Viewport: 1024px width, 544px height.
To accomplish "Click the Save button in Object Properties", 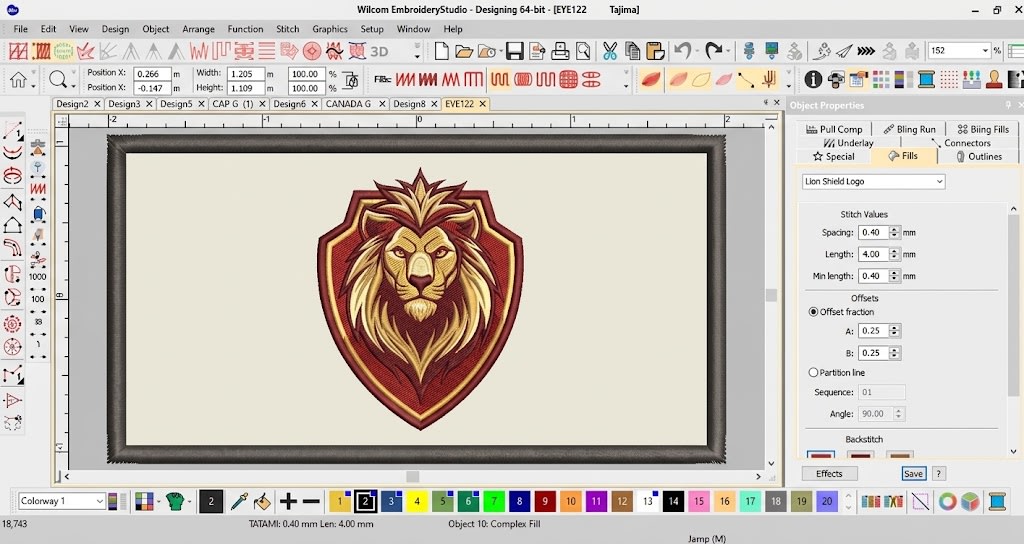I will (914, 474).
